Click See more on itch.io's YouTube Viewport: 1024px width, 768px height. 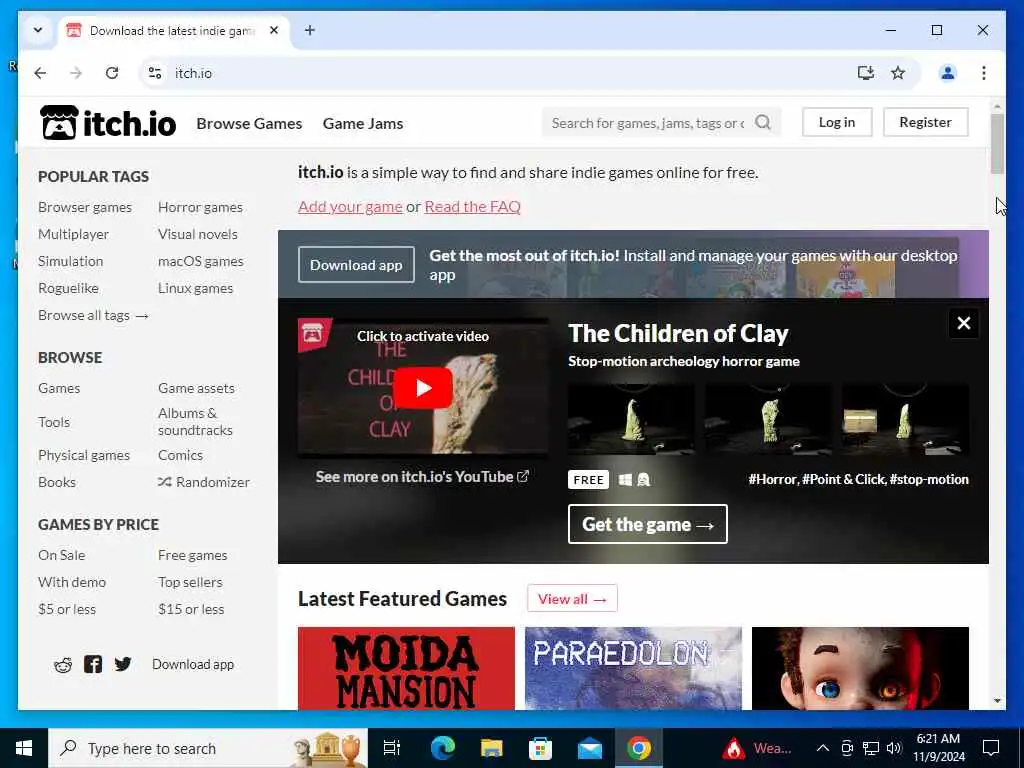422,477
